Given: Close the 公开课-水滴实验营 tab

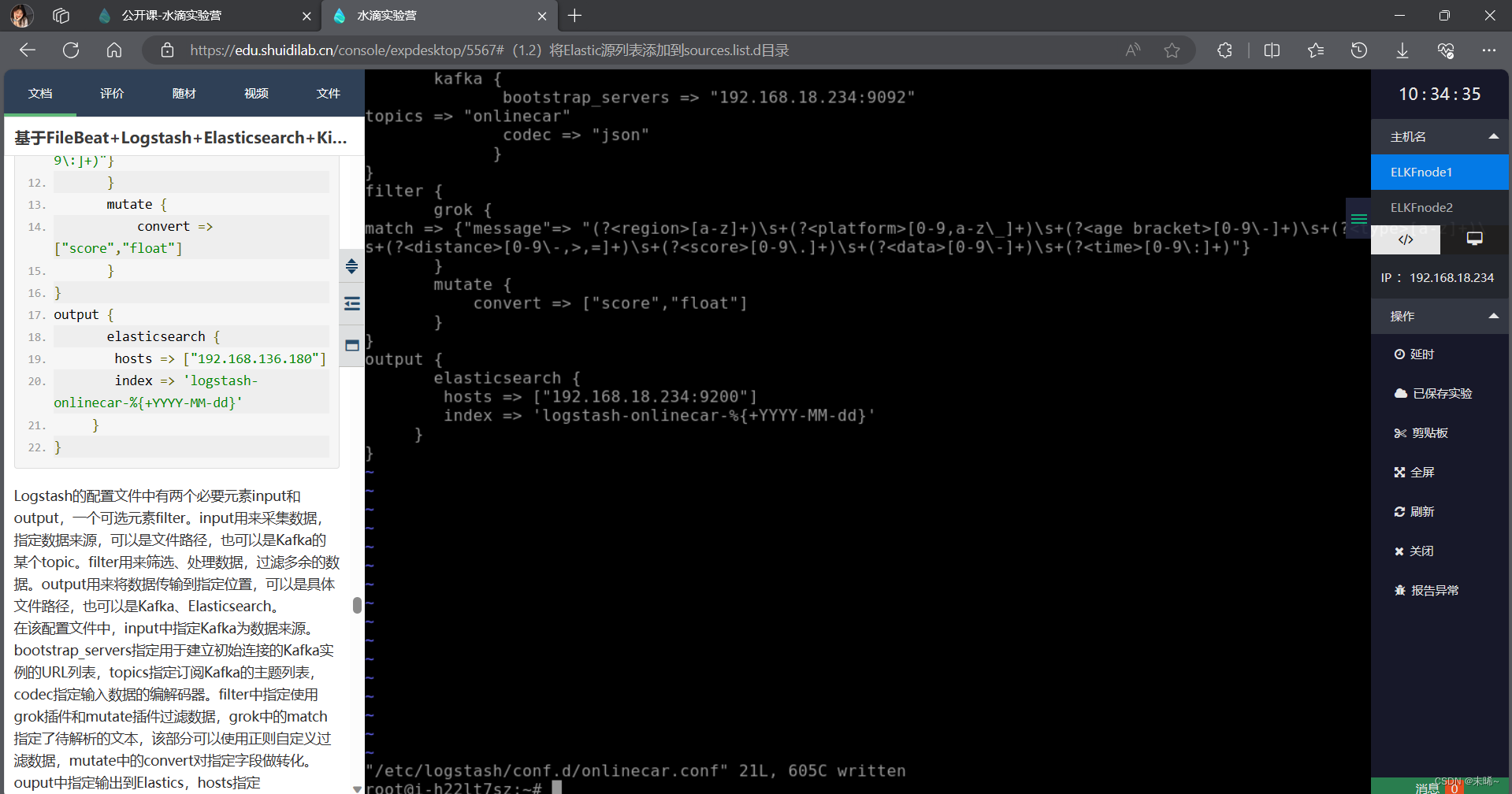Looking at the screenshot, I should click(306, 16).
